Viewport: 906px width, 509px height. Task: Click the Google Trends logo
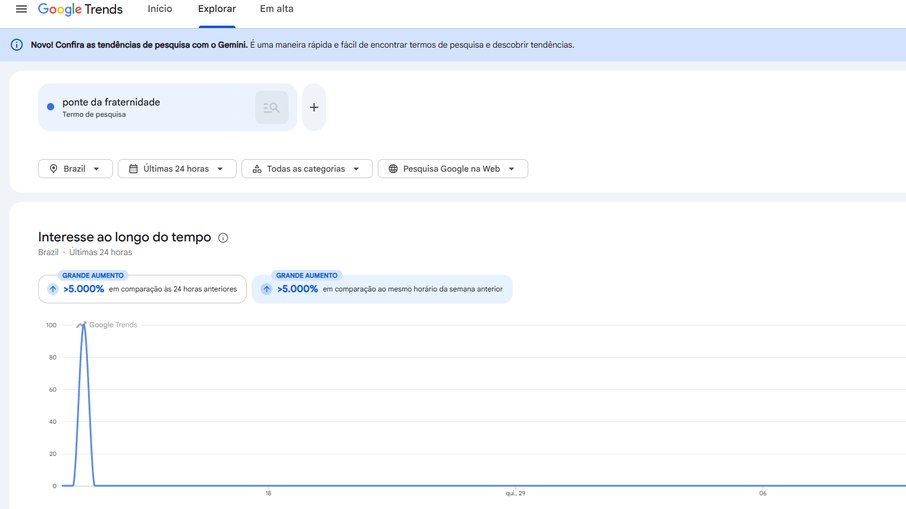[80, 9]
